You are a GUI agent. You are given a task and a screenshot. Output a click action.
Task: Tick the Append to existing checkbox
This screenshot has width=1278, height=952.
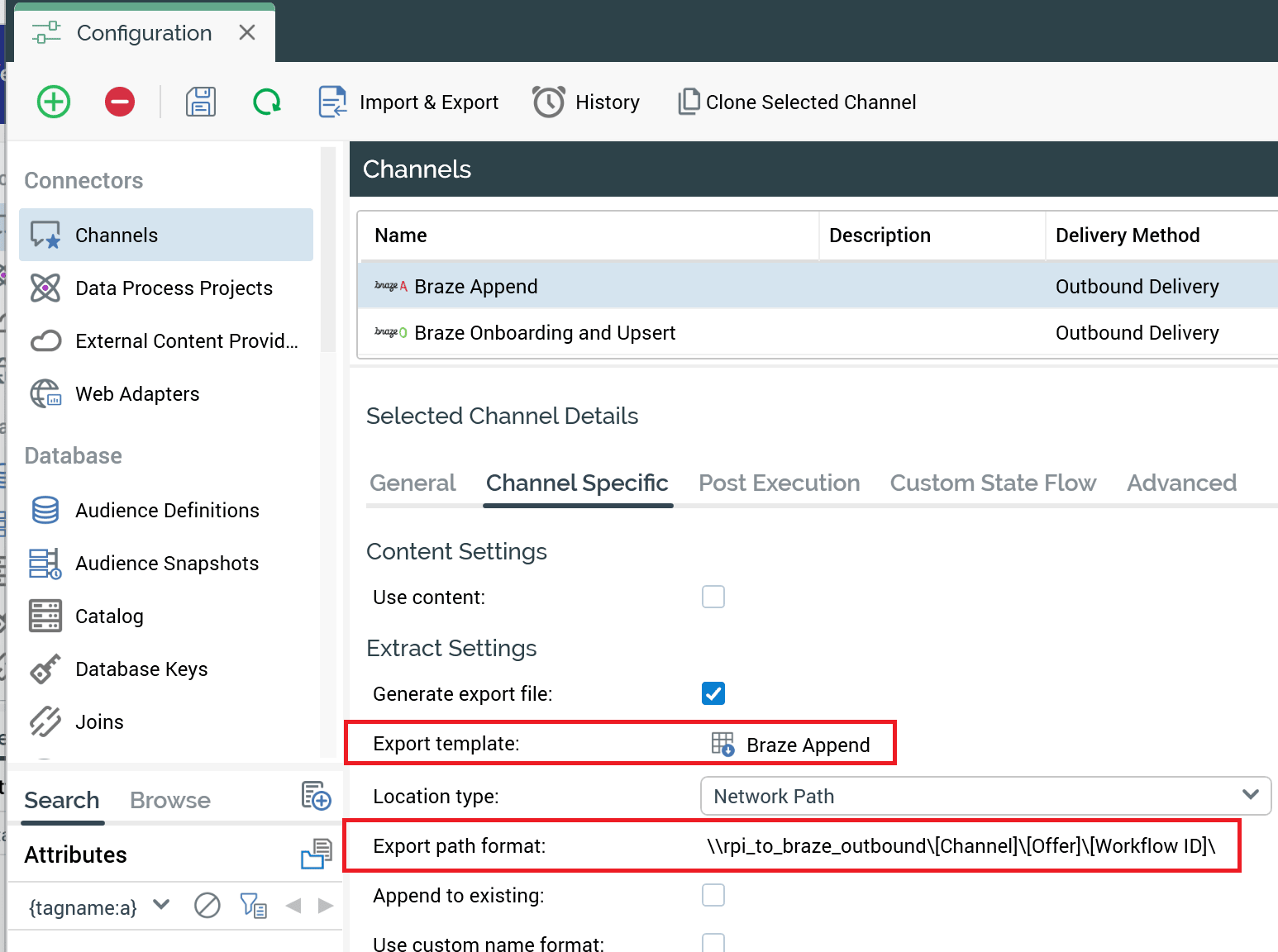click(x=713, y=895)
